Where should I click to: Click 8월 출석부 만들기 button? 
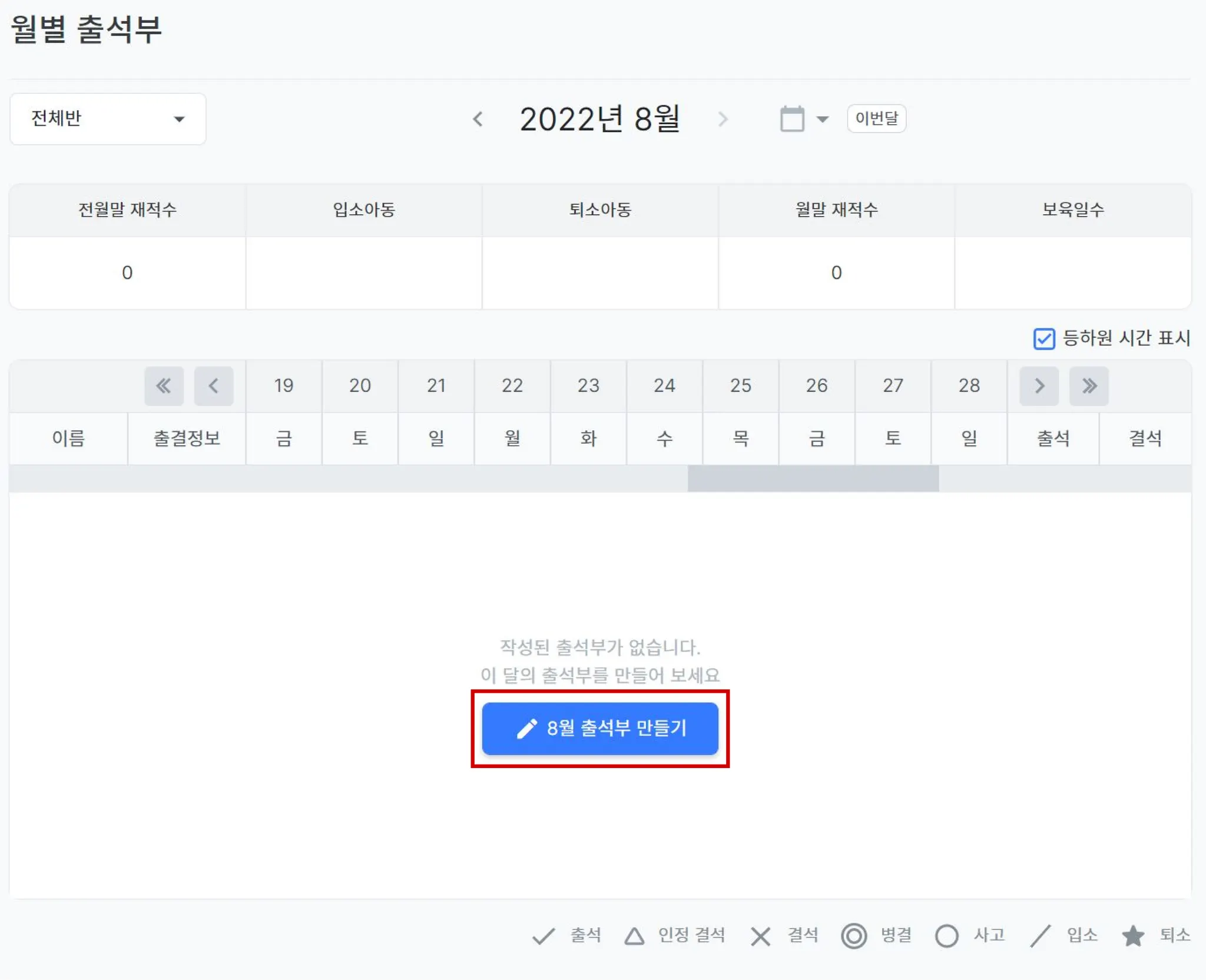point(599,729)
